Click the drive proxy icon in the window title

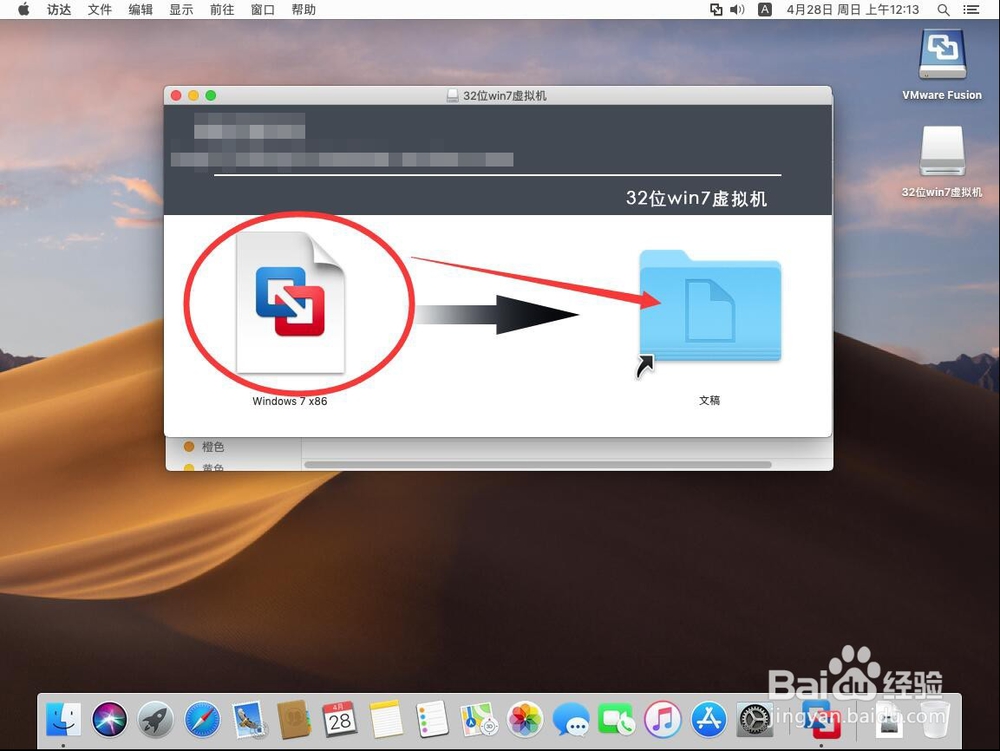coord(452,96)
